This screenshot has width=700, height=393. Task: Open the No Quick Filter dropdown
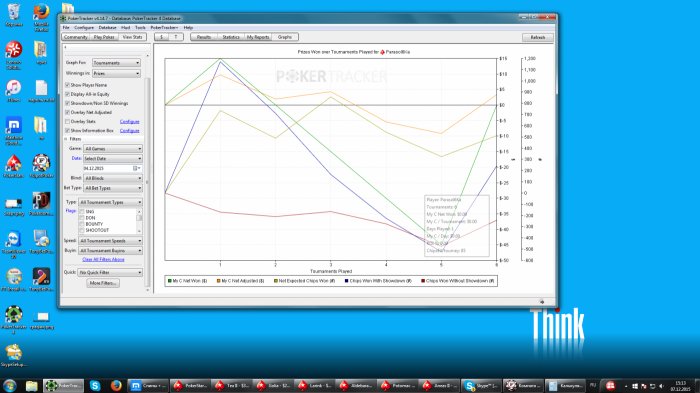(x=110, y=272)
